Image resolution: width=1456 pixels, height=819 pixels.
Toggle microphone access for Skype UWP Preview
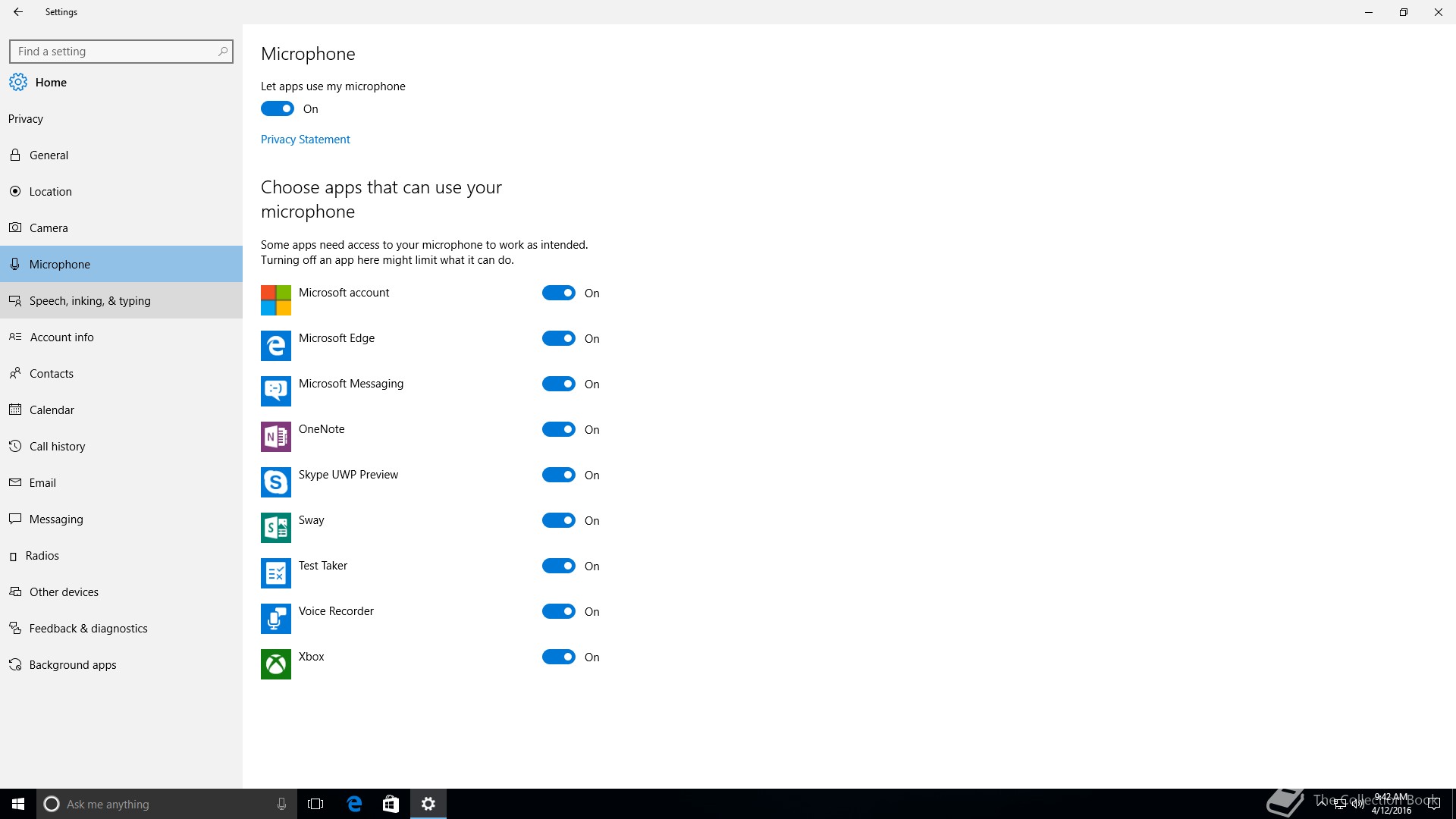(559, 475)
